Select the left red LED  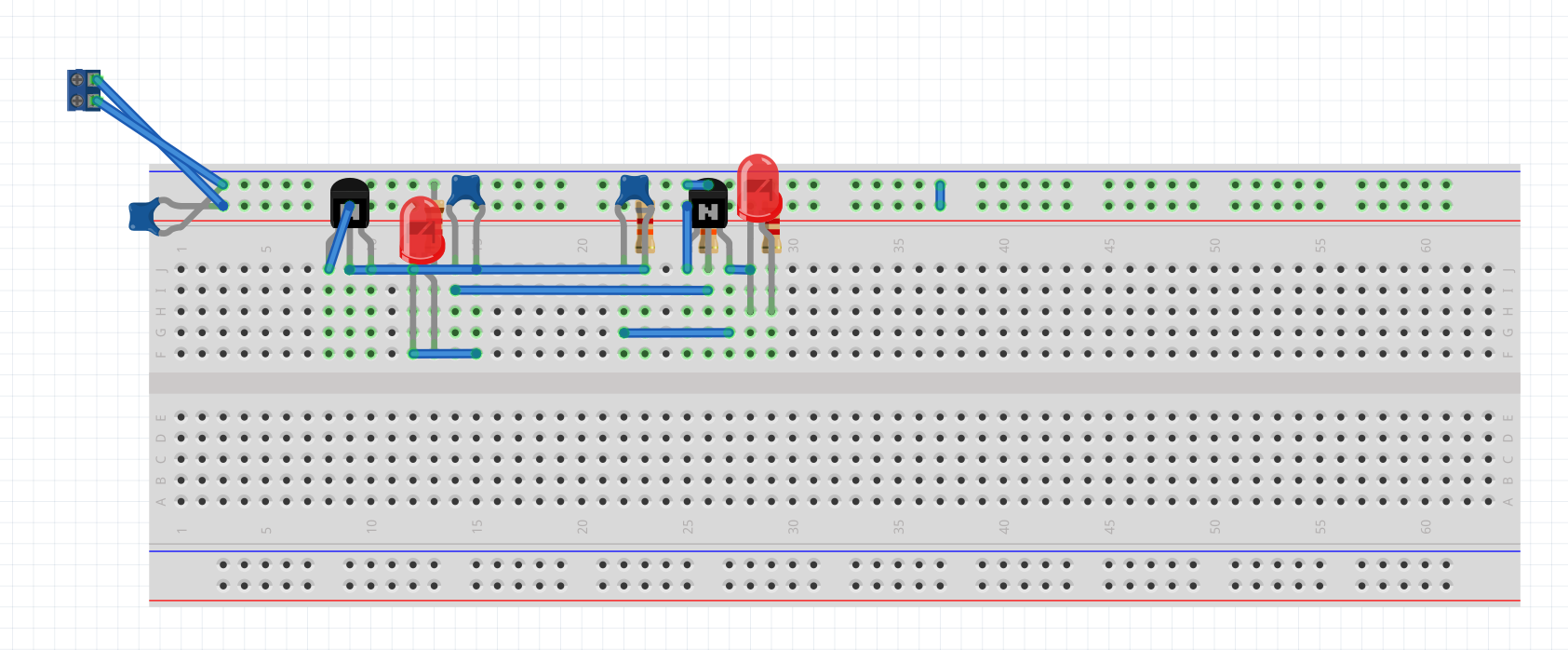(421, 231)
